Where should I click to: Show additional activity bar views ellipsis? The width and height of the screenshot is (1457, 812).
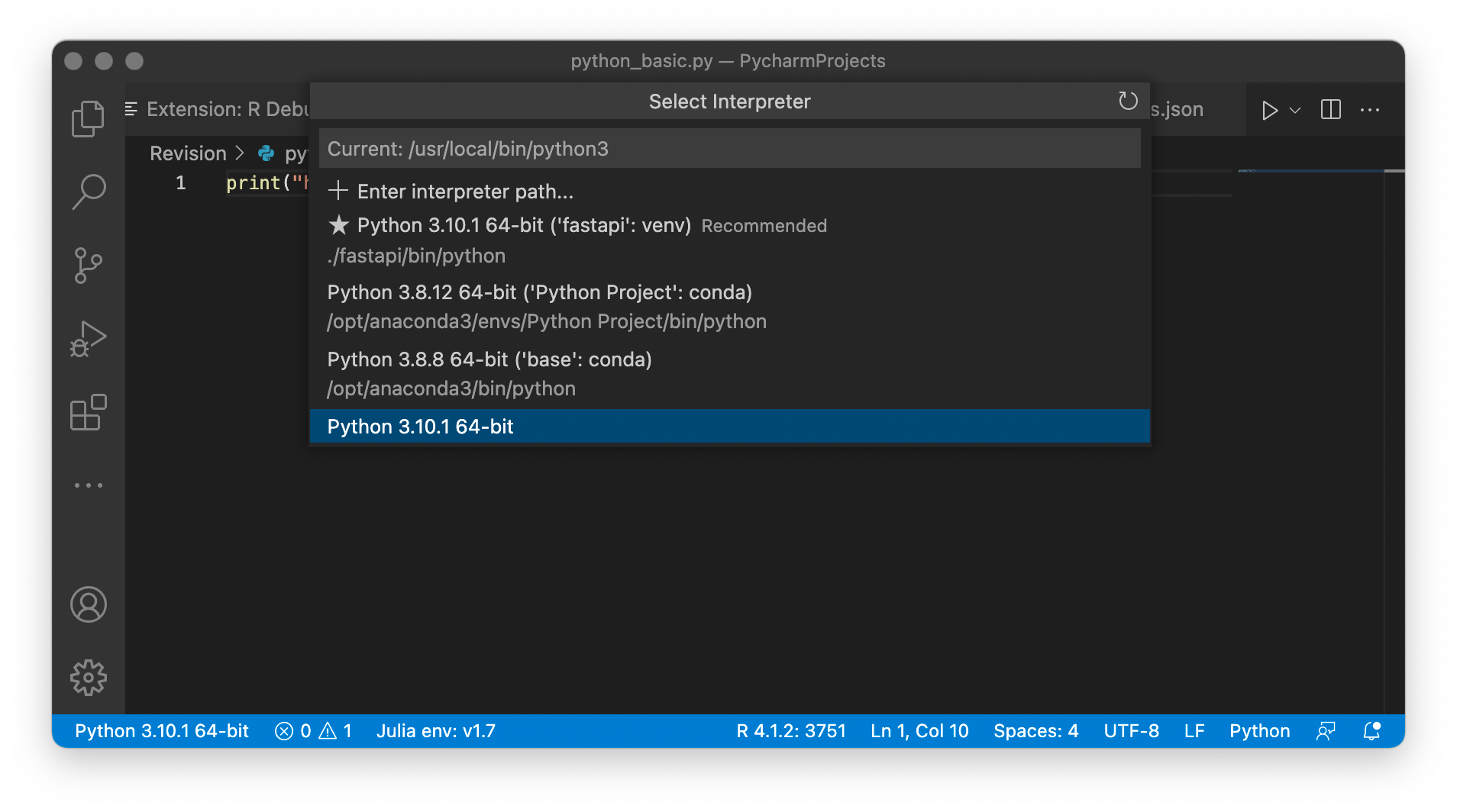88,485
